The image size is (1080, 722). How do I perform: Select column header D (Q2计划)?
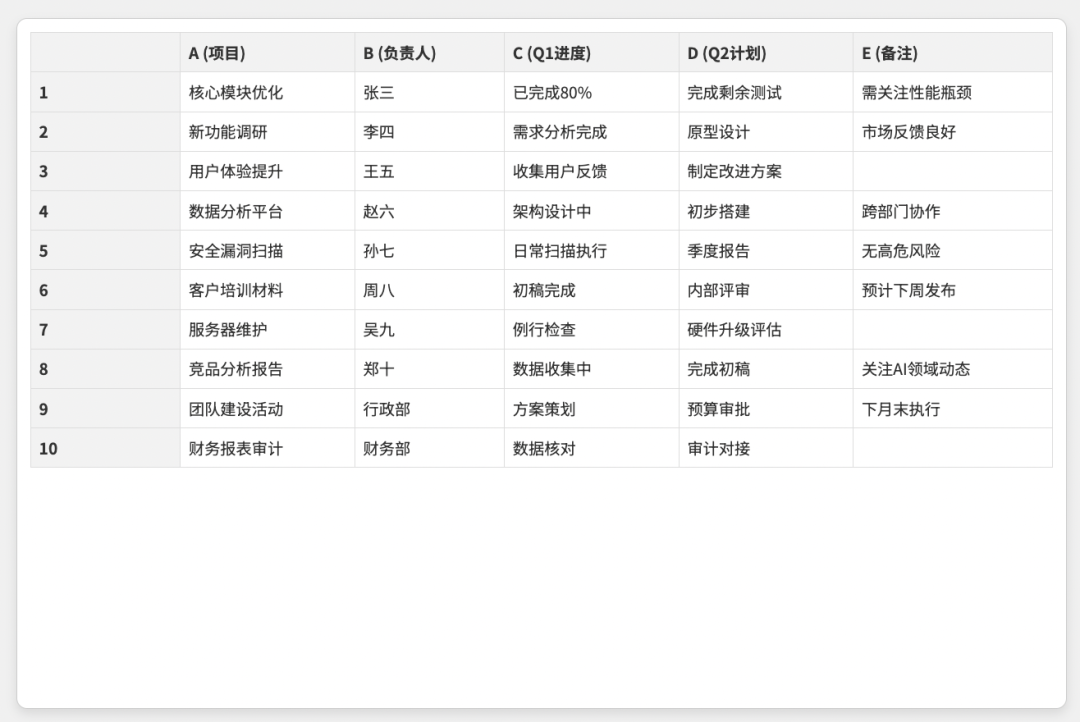pos(765,53)
